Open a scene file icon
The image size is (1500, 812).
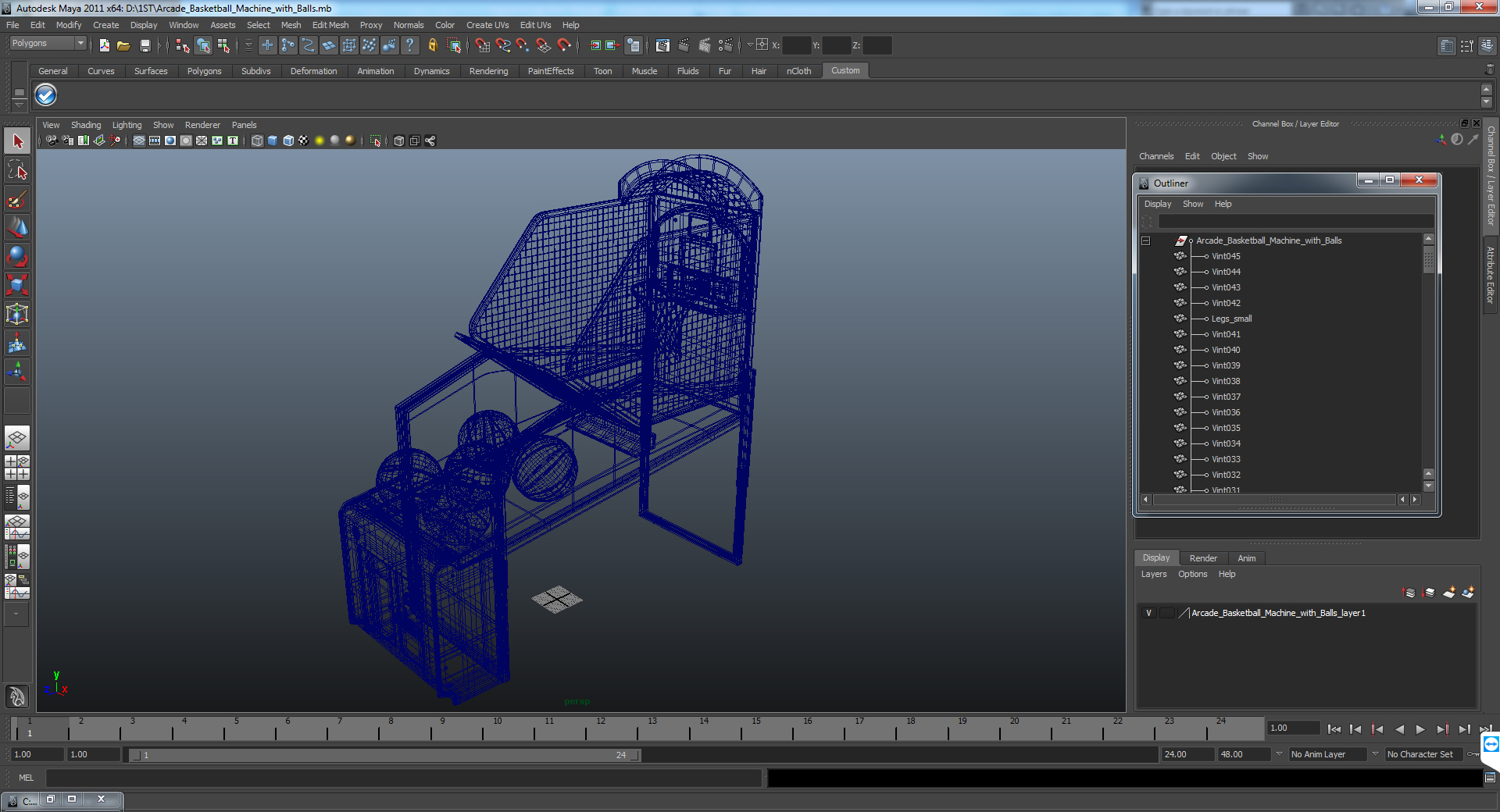pyautogui.click(x=123, y=46)
